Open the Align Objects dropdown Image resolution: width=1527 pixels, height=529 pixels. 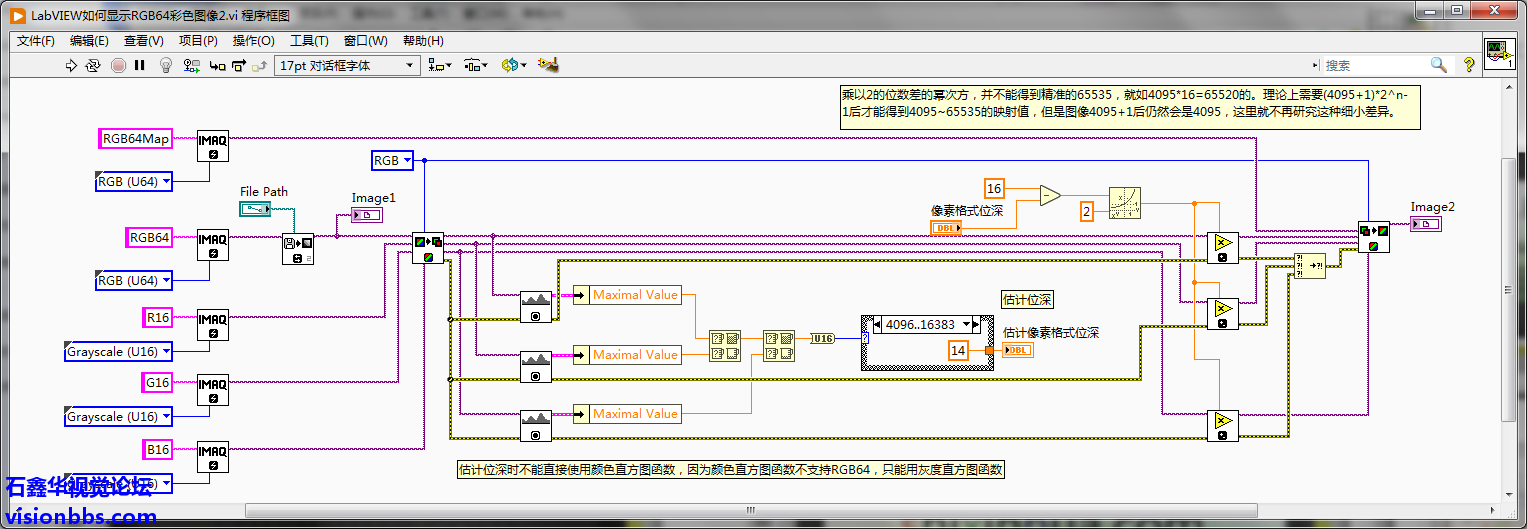[439, 66]
